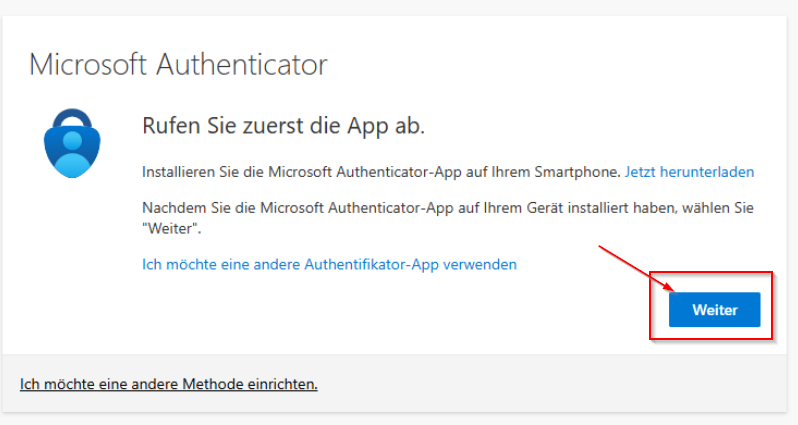Screen dimensions: 798x425
Task: Choose 'Ich möchte eine andere Authentifikator-App verwenden'
Action: pos(330,265)
